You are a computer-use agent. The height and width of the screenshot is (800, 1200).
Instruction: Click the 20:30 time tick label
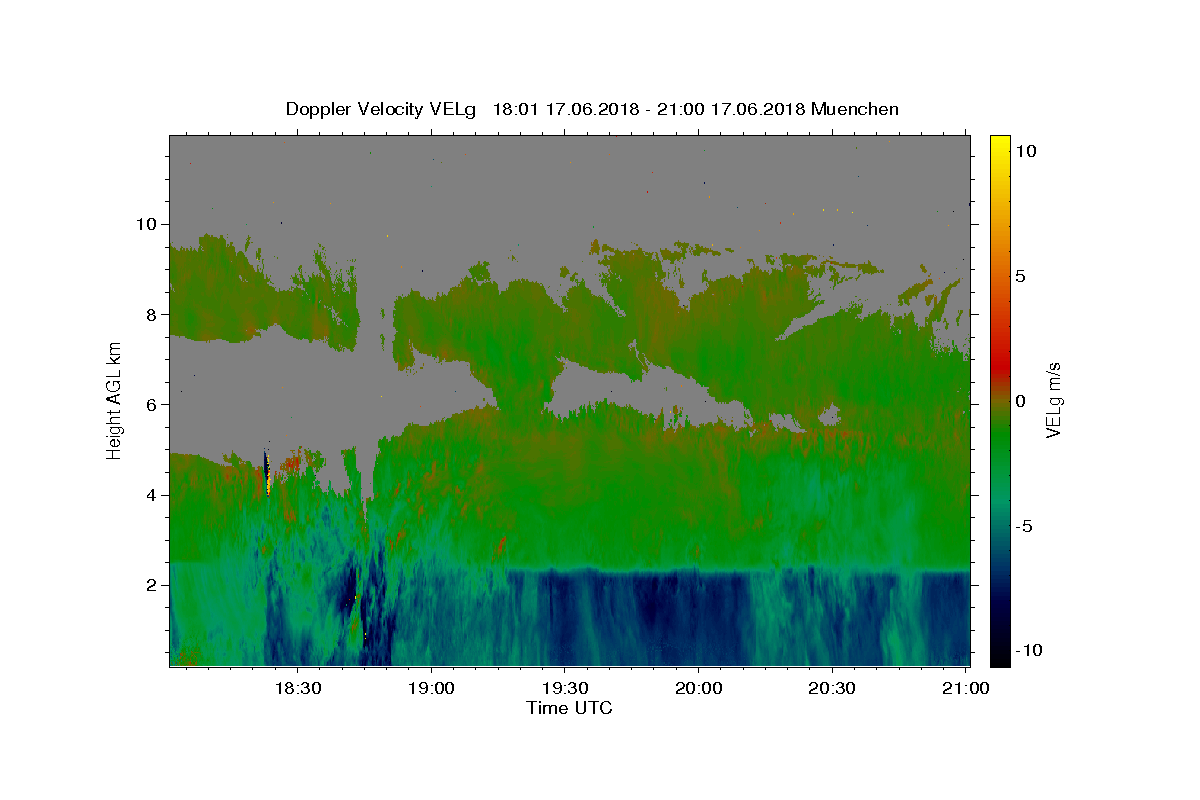(x=831, y=688)
